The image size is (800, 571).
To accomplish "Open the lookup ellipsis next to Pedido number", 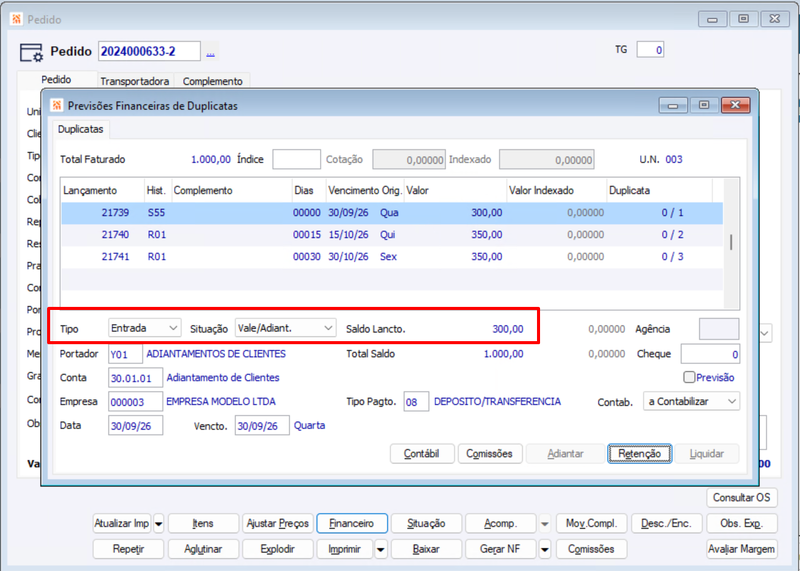I will [x=210, y=52].
